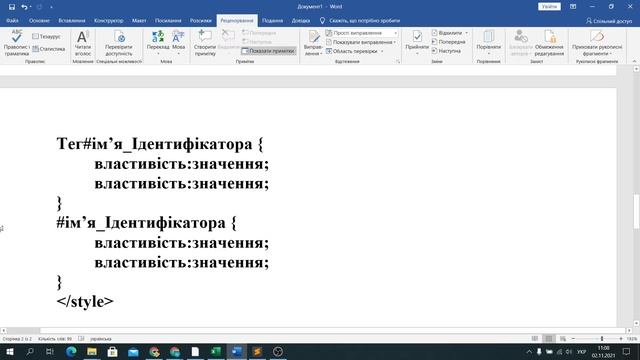Switch to the Вставлення insert tab

[x=72, y=20]
